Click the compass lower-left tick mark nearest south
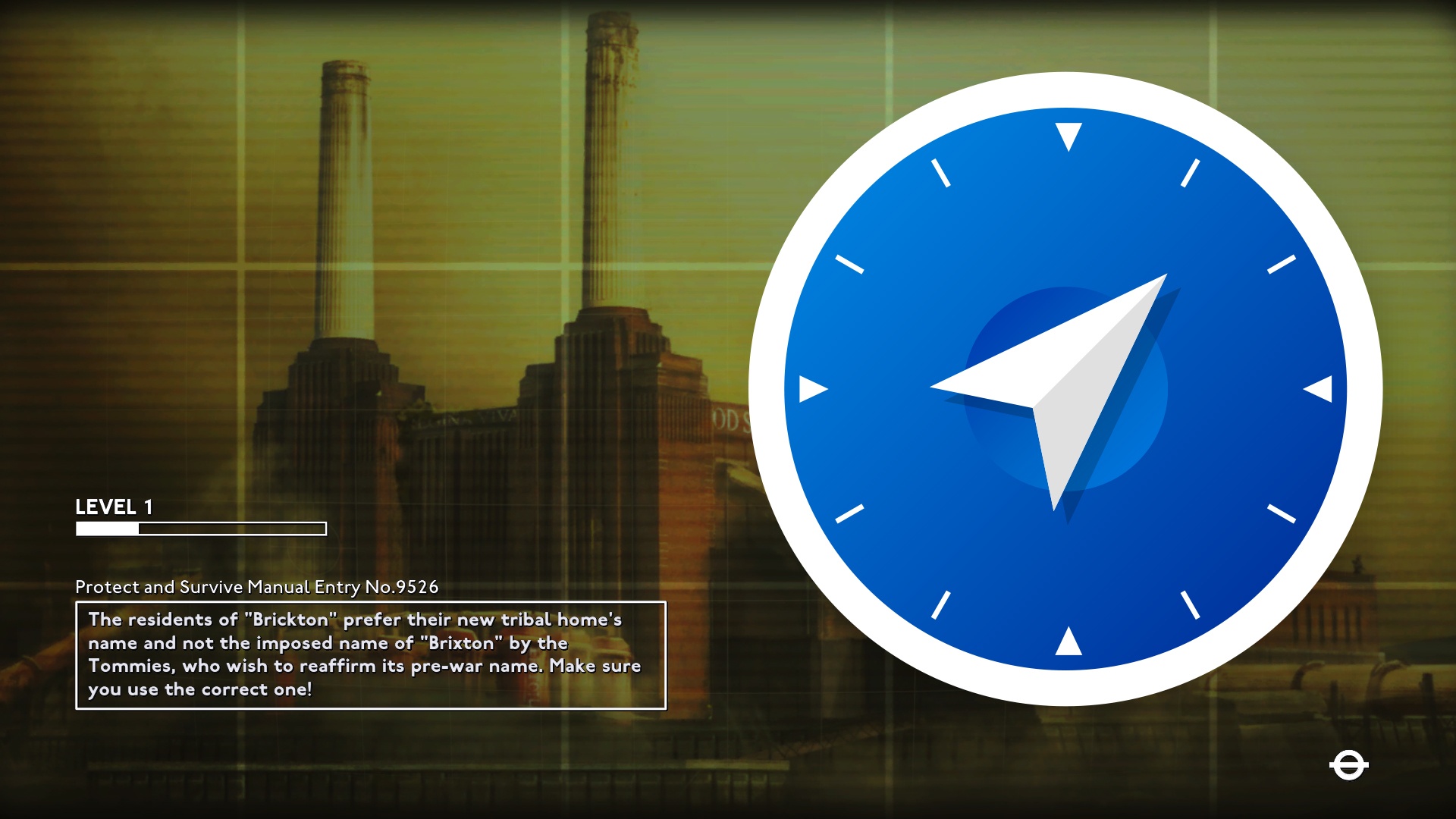 (x=940, y=605)
